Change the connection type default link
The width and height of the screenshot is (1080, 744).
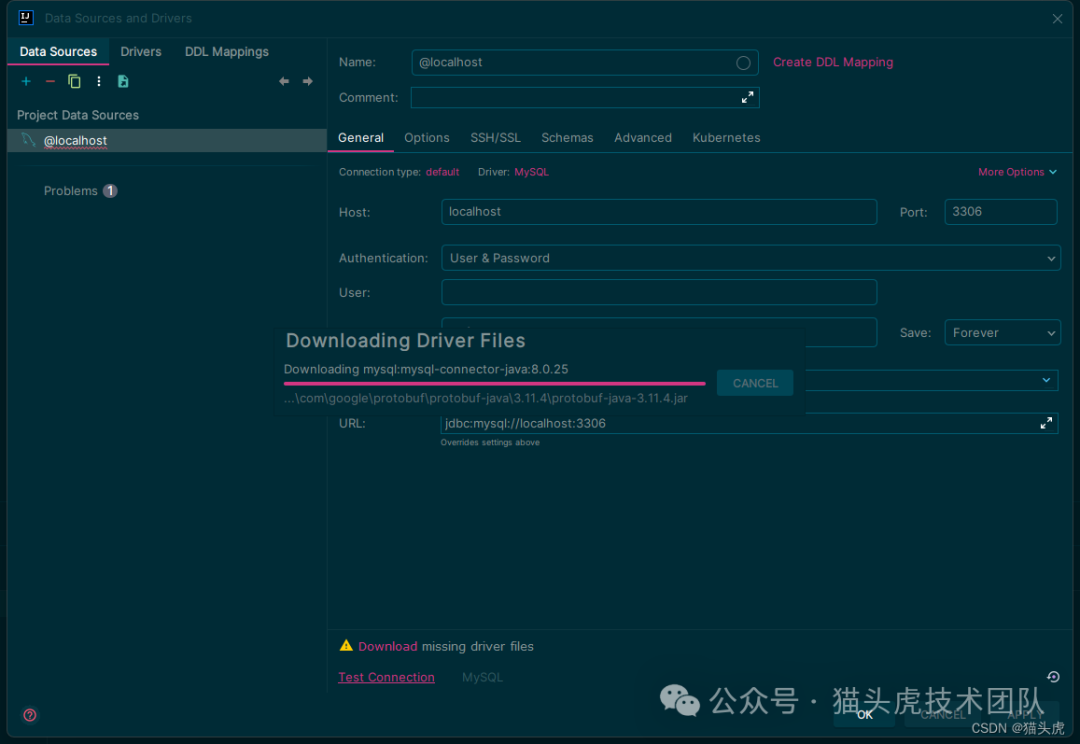[x=442, y=172]
